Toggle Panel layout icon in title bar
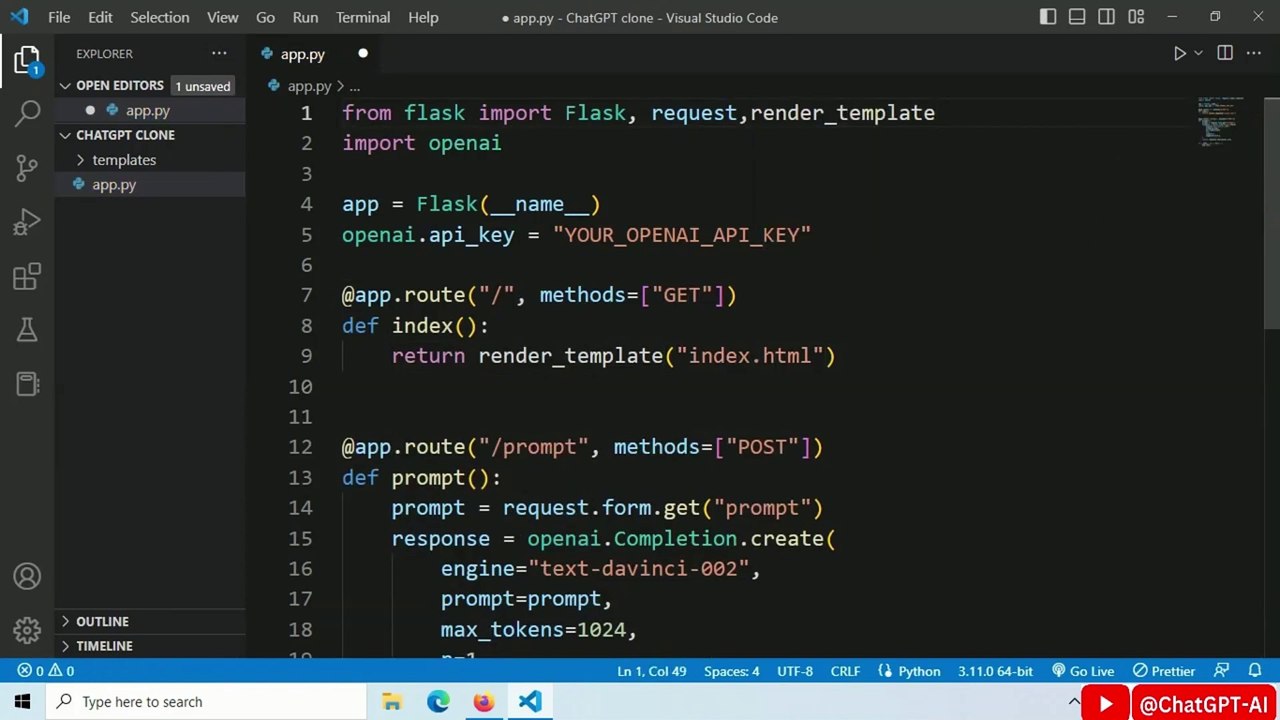Screen dimensions: 1280x720 (x=1077, y=17)
